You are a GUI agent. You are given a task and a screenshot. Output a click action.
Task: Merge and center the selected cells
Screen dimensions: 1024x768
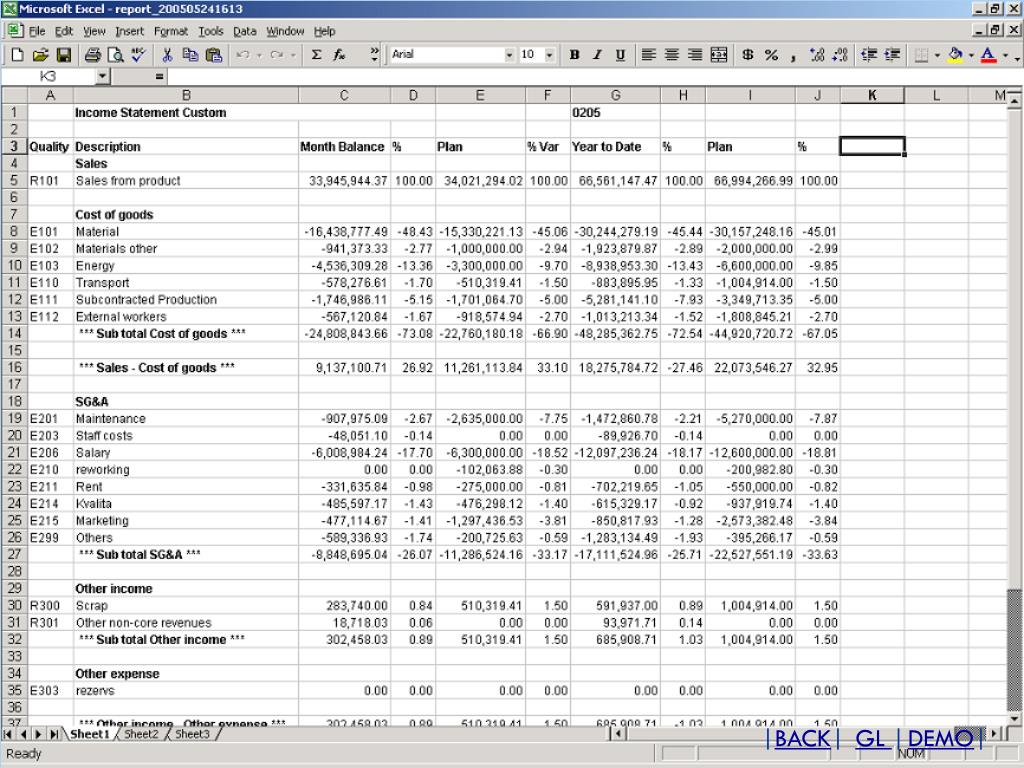click(718, 55)
